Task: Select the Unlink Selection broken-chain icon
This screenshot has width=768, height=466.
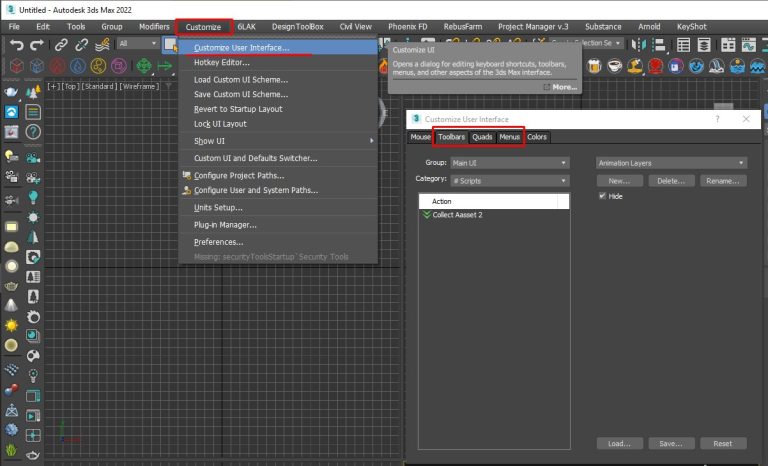Action: pos(81,45)
